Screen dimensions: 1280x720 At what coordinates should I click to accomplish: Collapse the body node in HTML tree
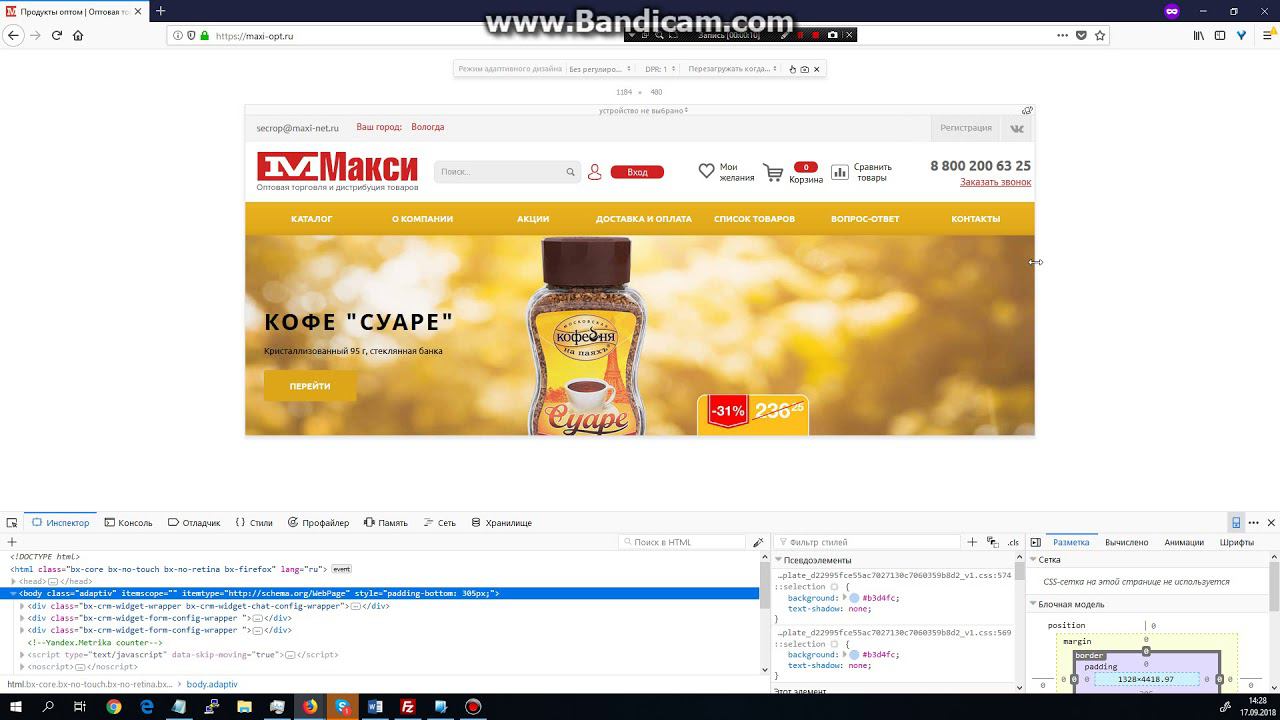point(13,593)
